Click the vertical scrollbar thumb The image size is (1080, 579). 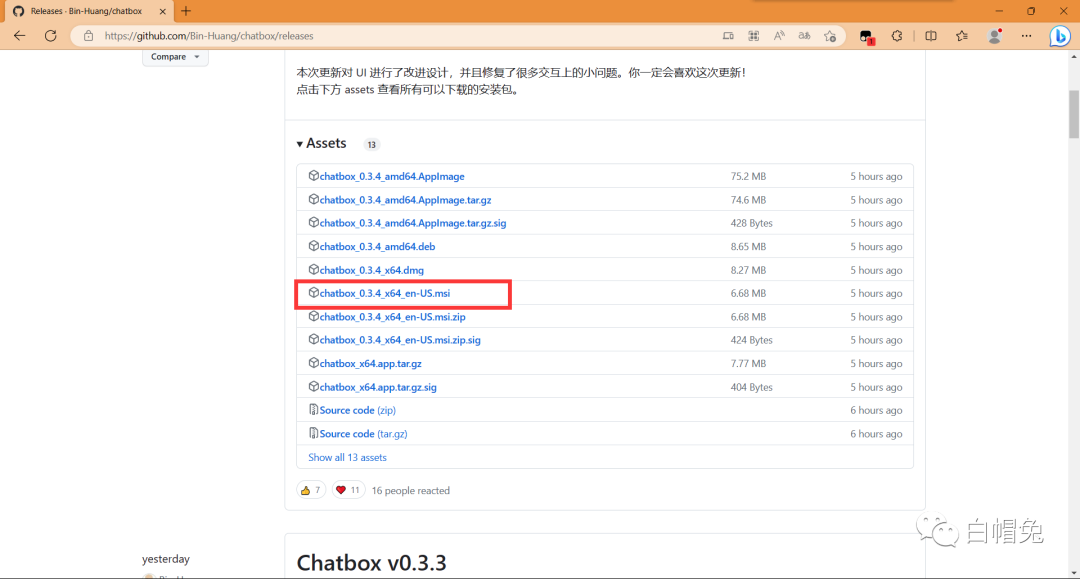tap(1074, 114)
